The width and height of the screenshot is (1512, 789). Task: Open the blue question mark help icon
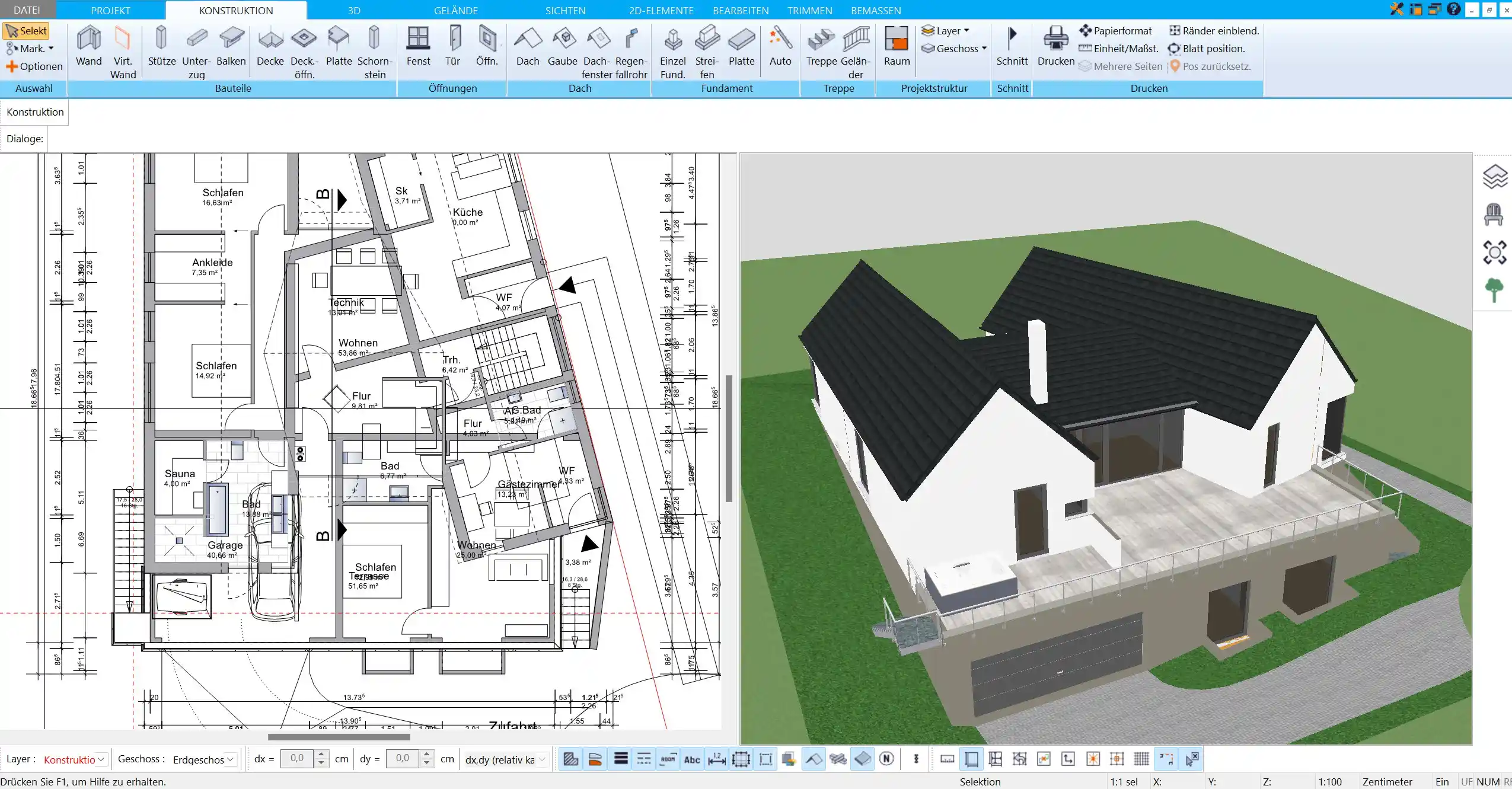click(1453, 9)
